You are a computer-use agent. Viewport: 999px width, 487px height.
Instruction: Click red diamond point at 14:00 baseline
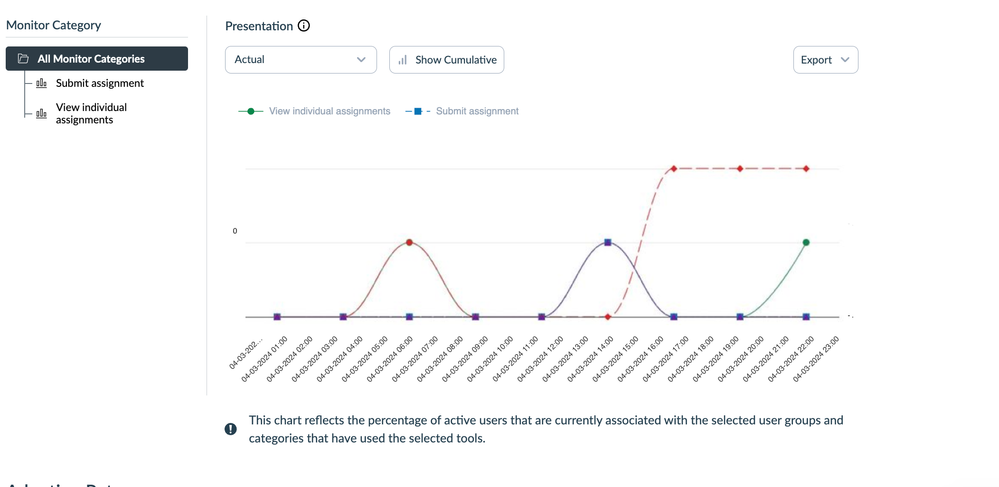click(608, 317)
